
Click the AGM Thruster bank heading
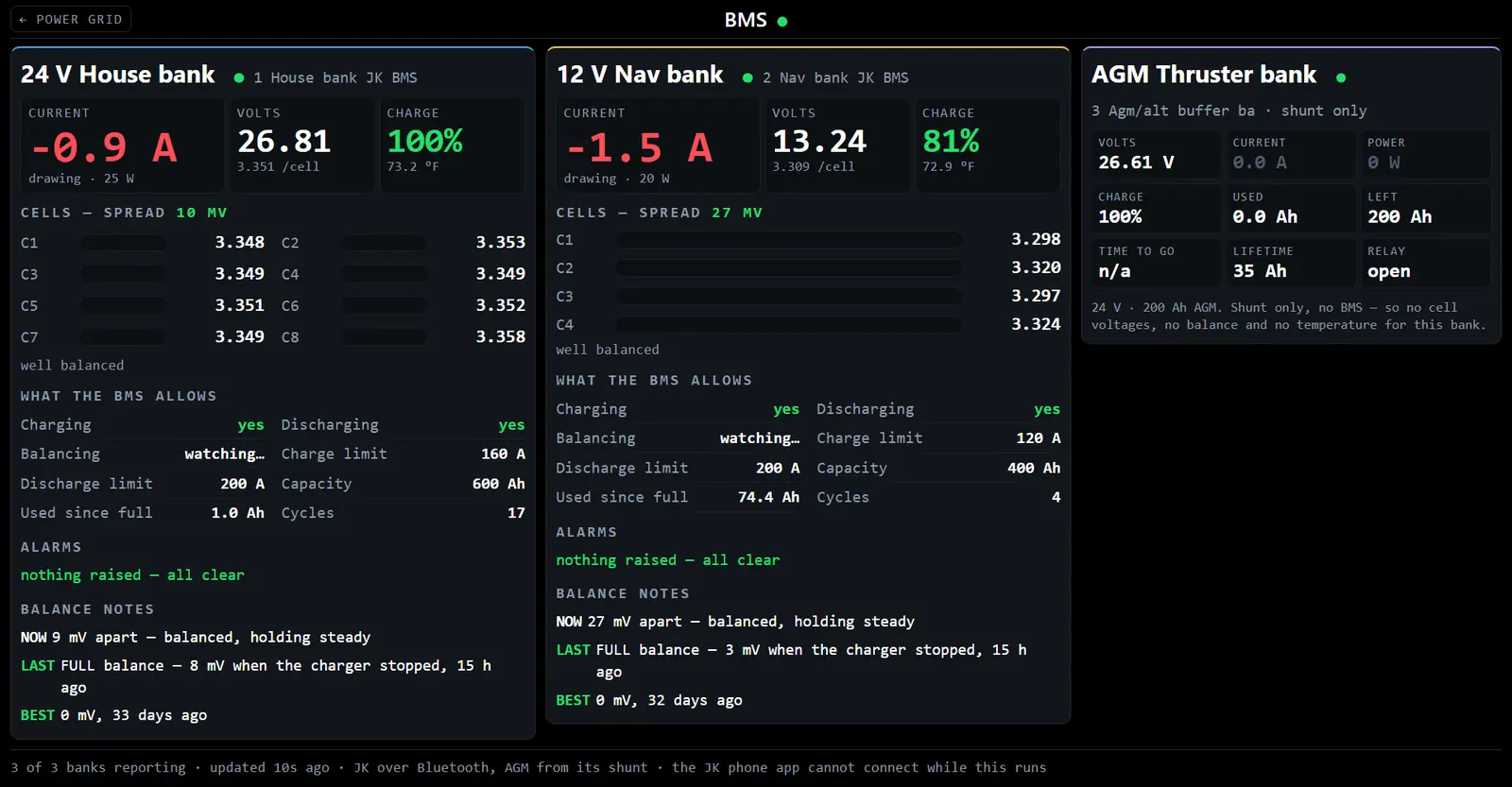1204,75
